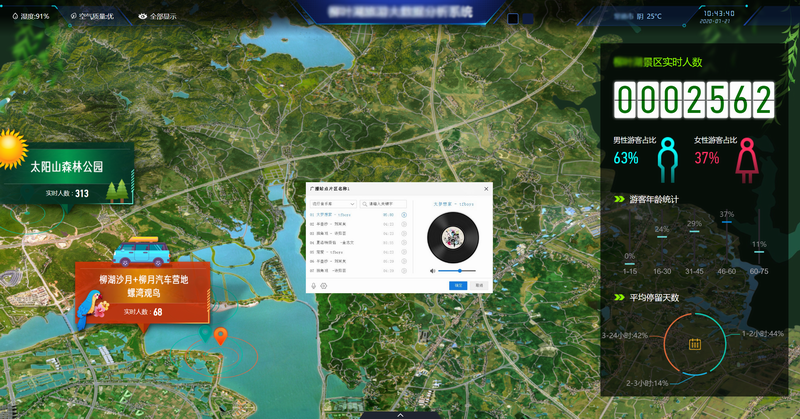800x419 pixels.
Task: Click the humidity 湿度 91% indicator
Action: [28, 16]
